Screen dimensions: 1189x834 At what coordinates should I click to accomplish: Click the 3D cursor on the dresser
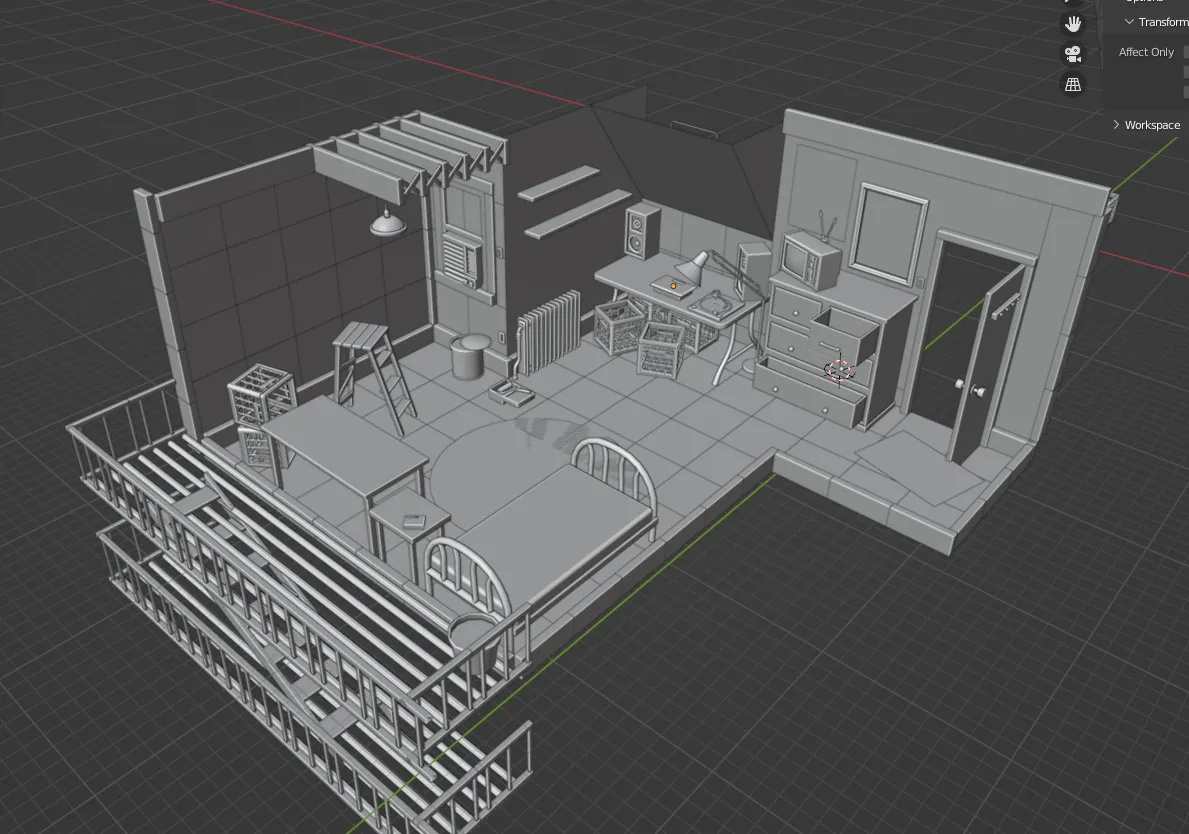pos(839,370)
